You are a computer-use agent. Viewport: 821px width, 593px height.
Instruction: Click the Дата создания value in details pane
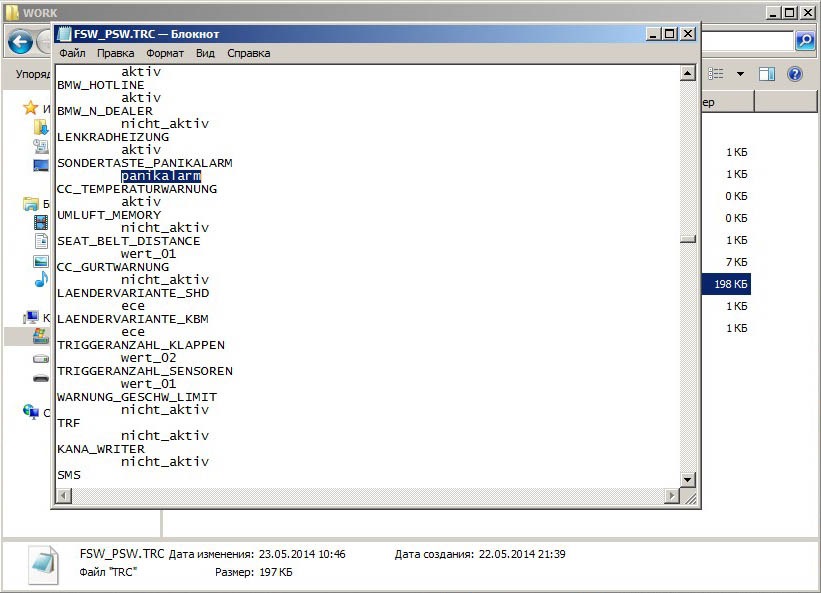click(522, 554)
